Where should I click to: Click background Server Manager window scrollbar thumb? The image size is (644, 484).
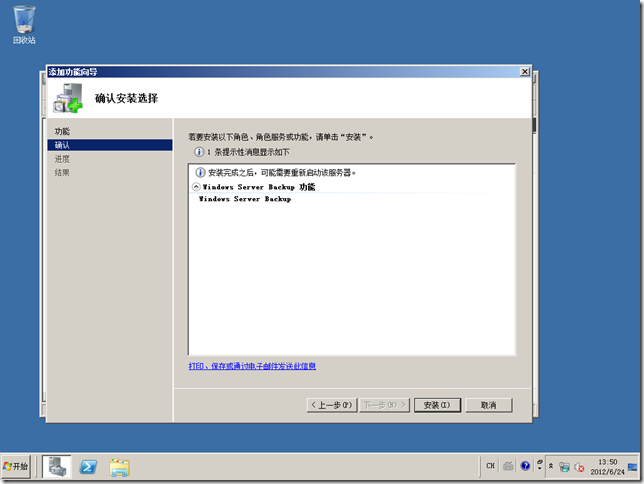coord(534,125)
